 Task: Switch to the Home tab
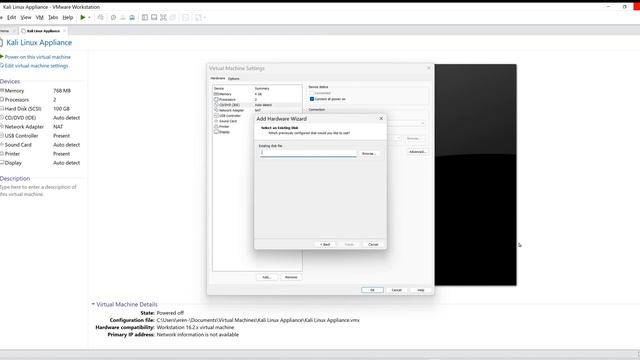(x=5, y=31)
